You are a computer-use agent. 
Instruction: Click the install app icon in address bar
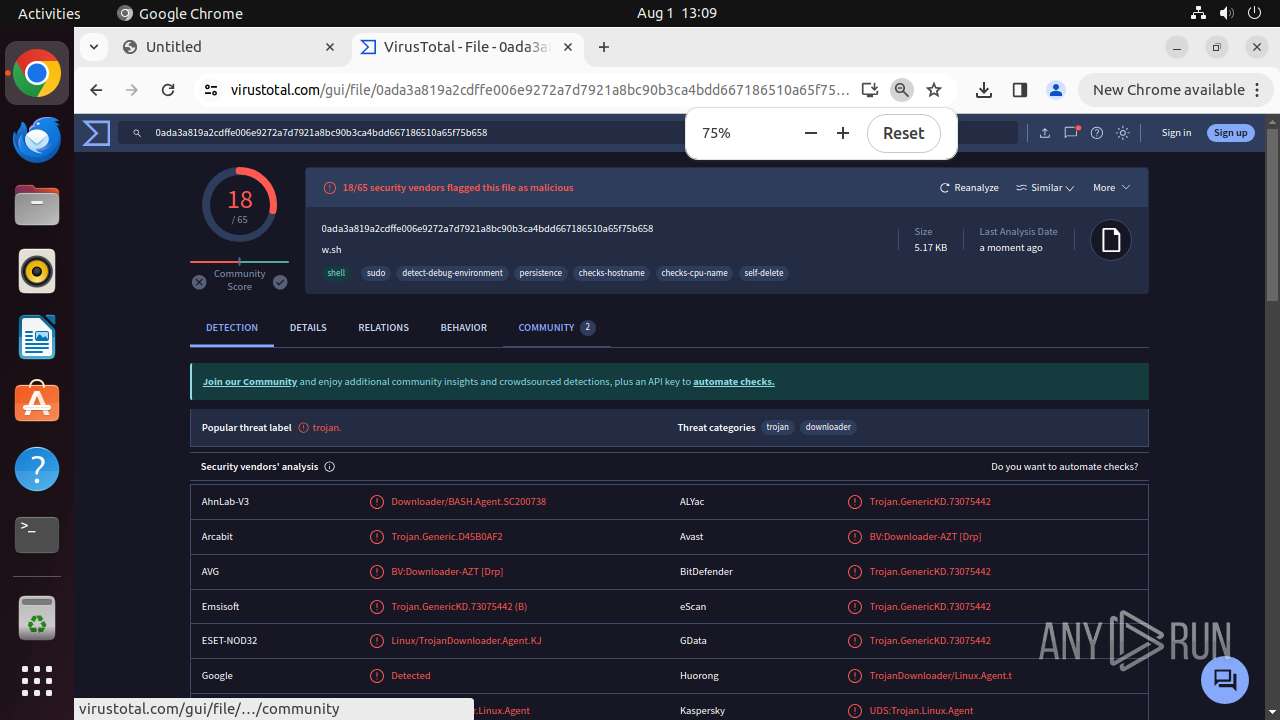(870, 90)
